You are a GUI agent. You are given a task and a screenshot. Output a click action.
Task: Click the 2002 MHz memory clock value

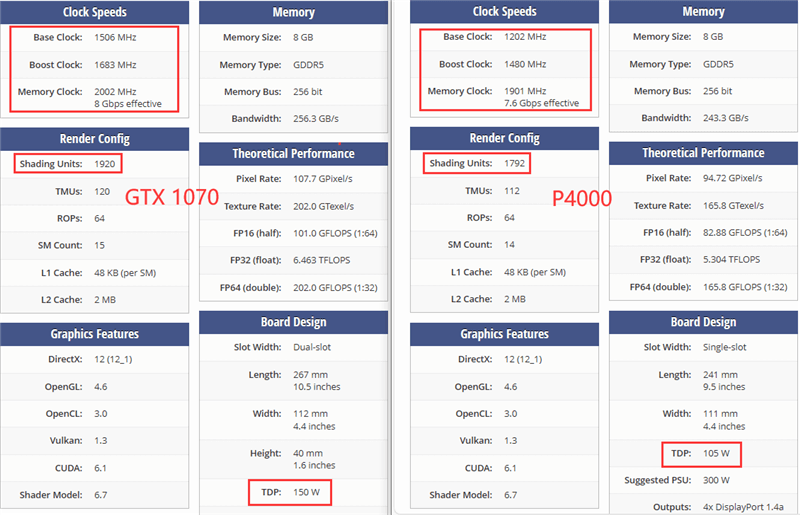(115, 92)
